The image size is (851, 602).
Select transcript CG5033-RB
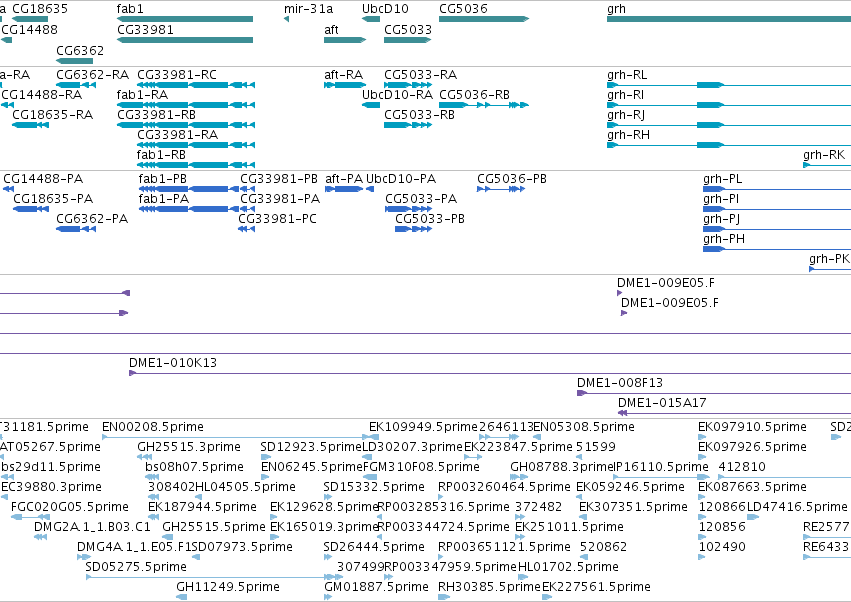pyautogui.click(x=408, y=125)
